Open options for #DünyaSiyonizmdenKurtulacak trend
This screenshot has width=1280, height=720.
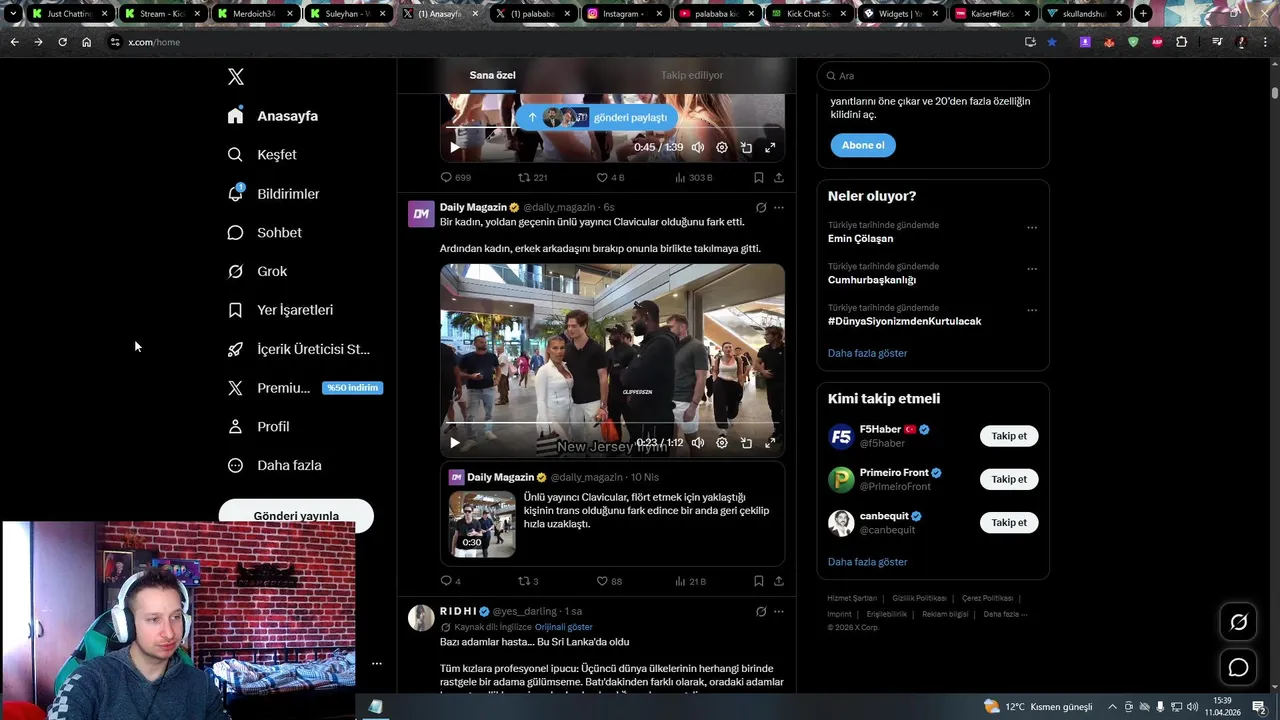coord(1032,310)
